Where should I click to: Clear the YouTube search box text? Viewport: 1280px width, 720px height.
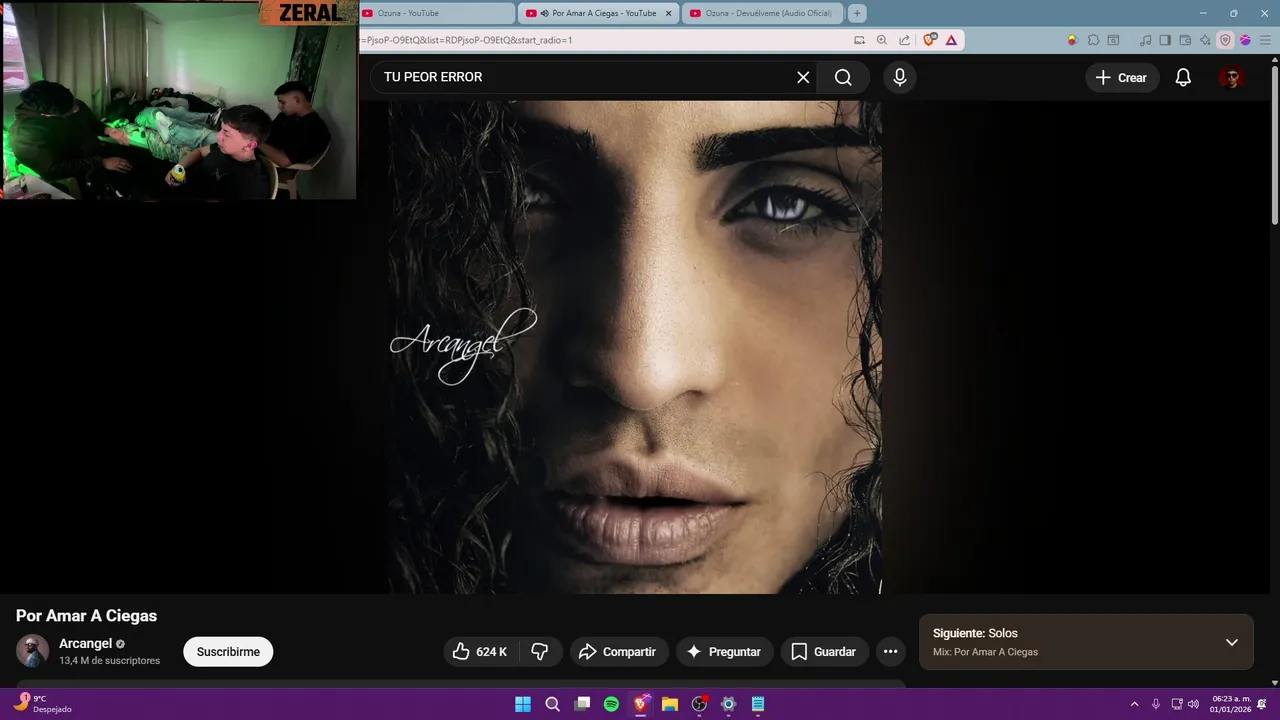point(803,77)
